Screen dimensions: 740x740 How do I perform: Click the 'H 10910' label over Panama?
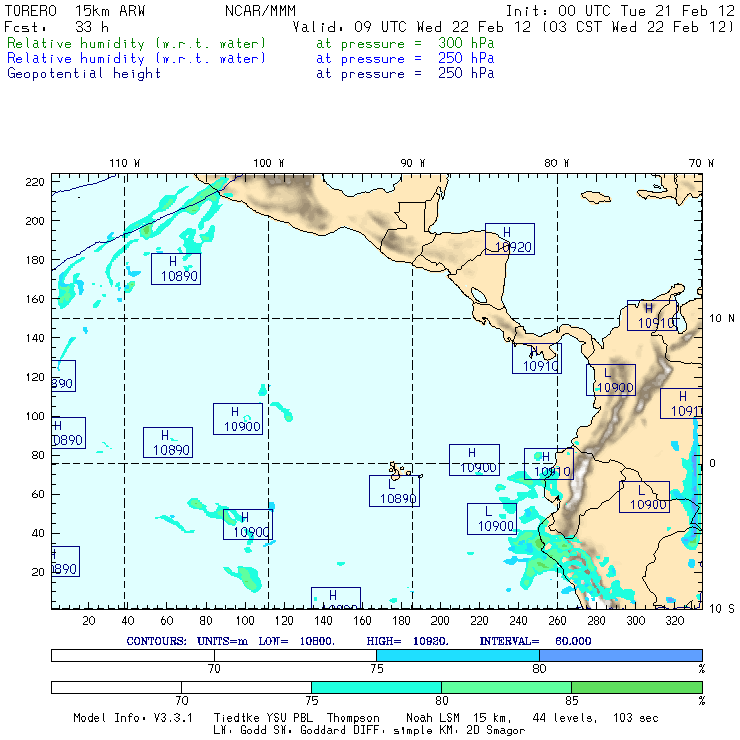pos(537,358)
